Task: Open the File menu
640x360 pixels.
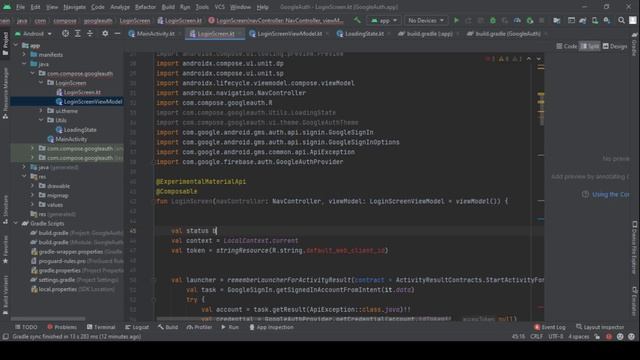Action: [x=20, y=7]
